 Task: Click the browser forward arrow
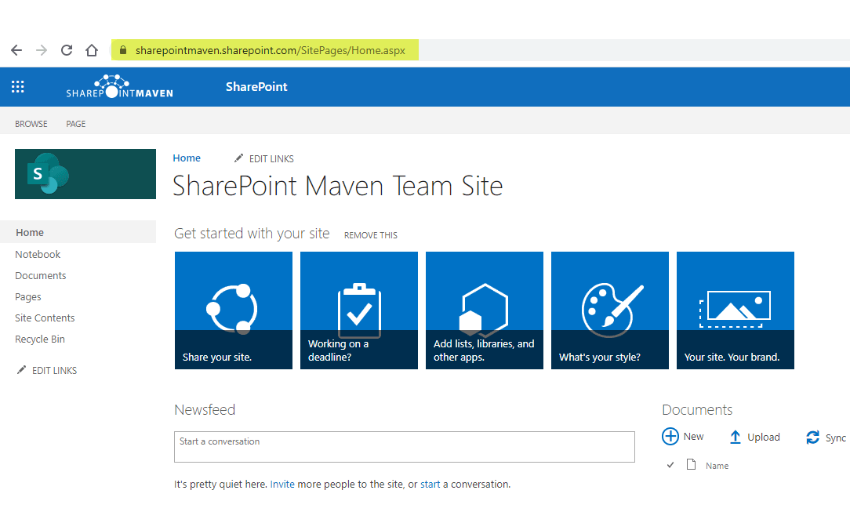point(42,50)
